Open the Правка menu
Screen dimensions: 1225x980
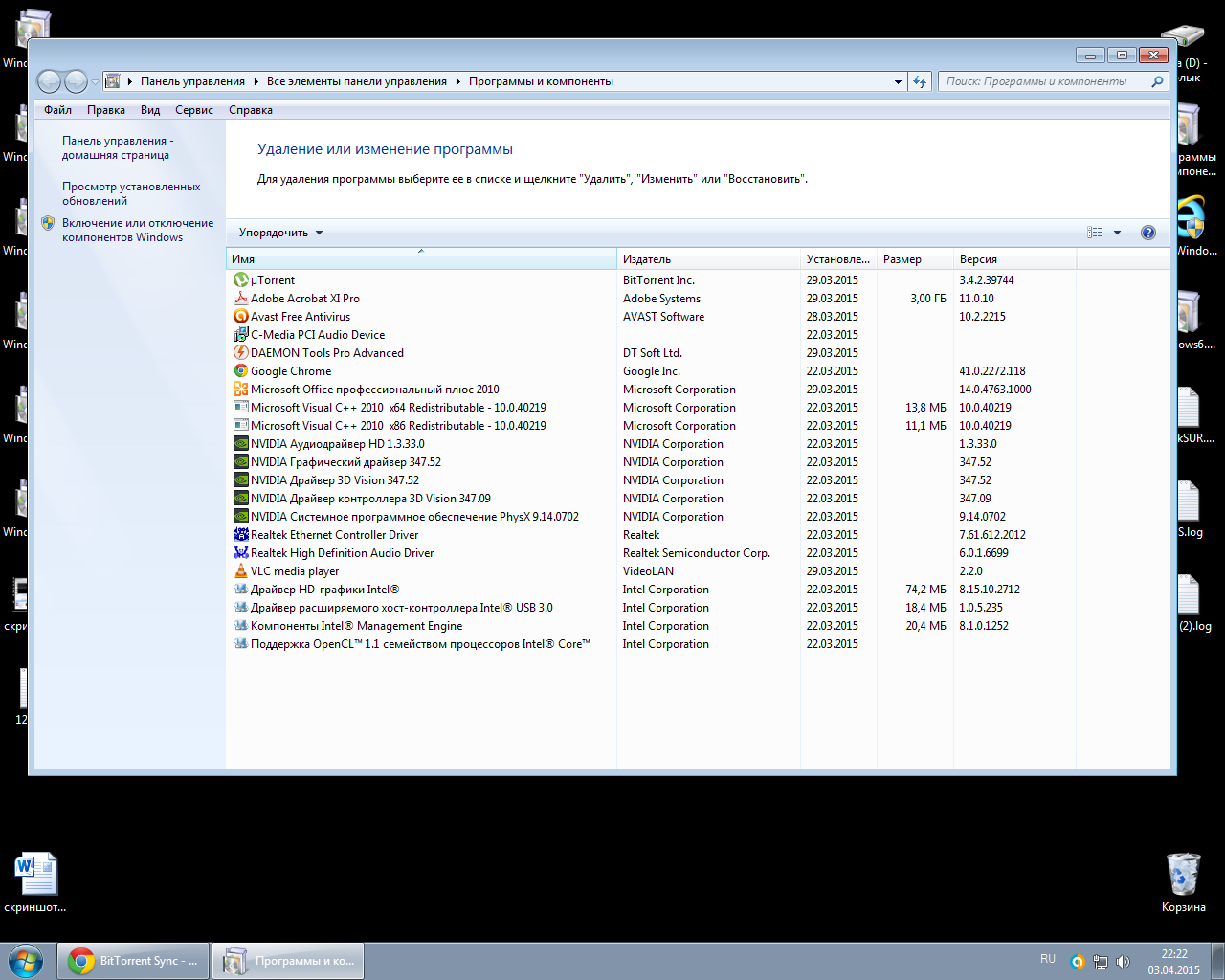tap(106, 110)
